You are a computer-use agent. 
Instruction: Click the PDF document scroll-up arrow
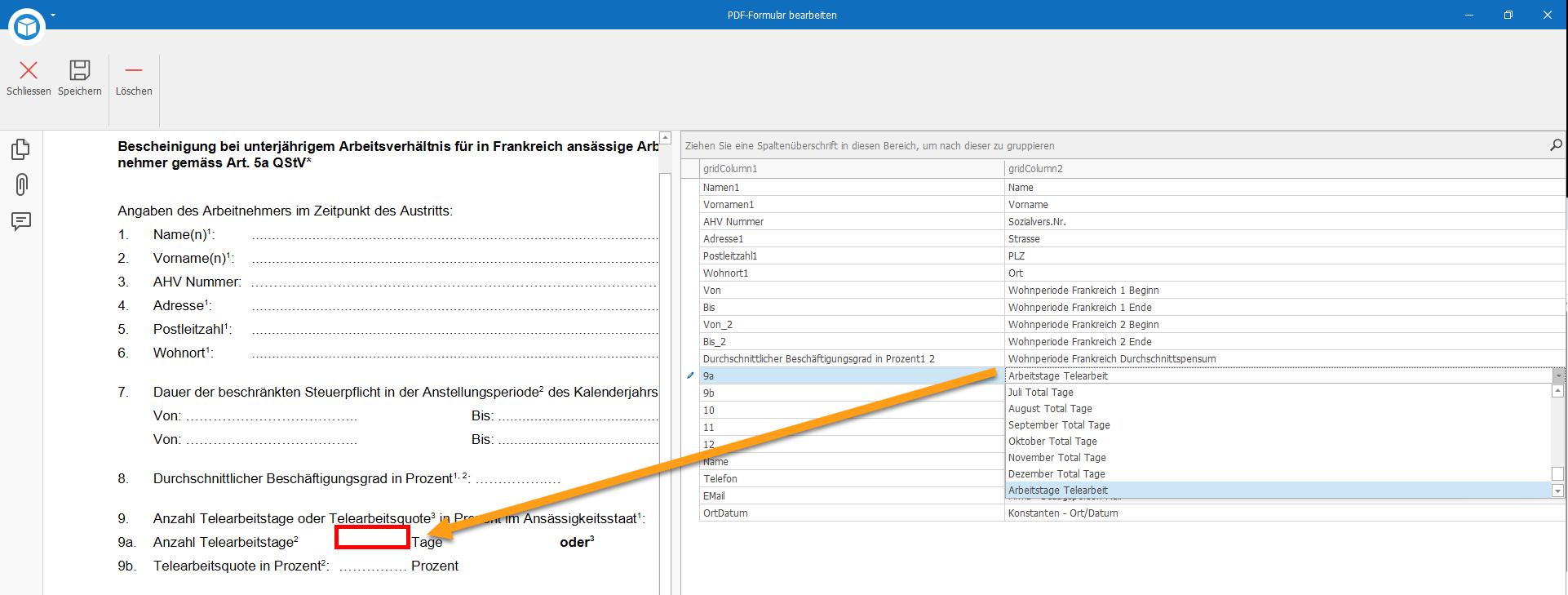pos(665,138)
